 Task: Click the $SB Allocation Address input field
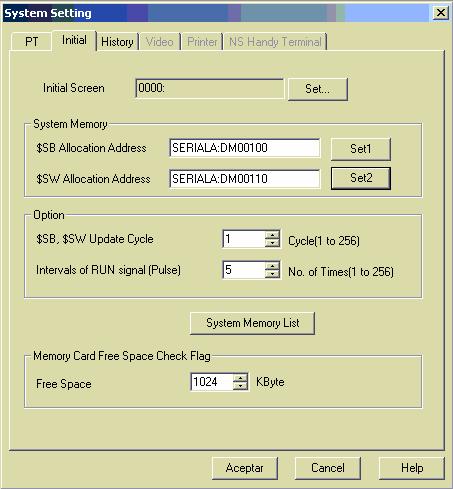tap(245, 148)
